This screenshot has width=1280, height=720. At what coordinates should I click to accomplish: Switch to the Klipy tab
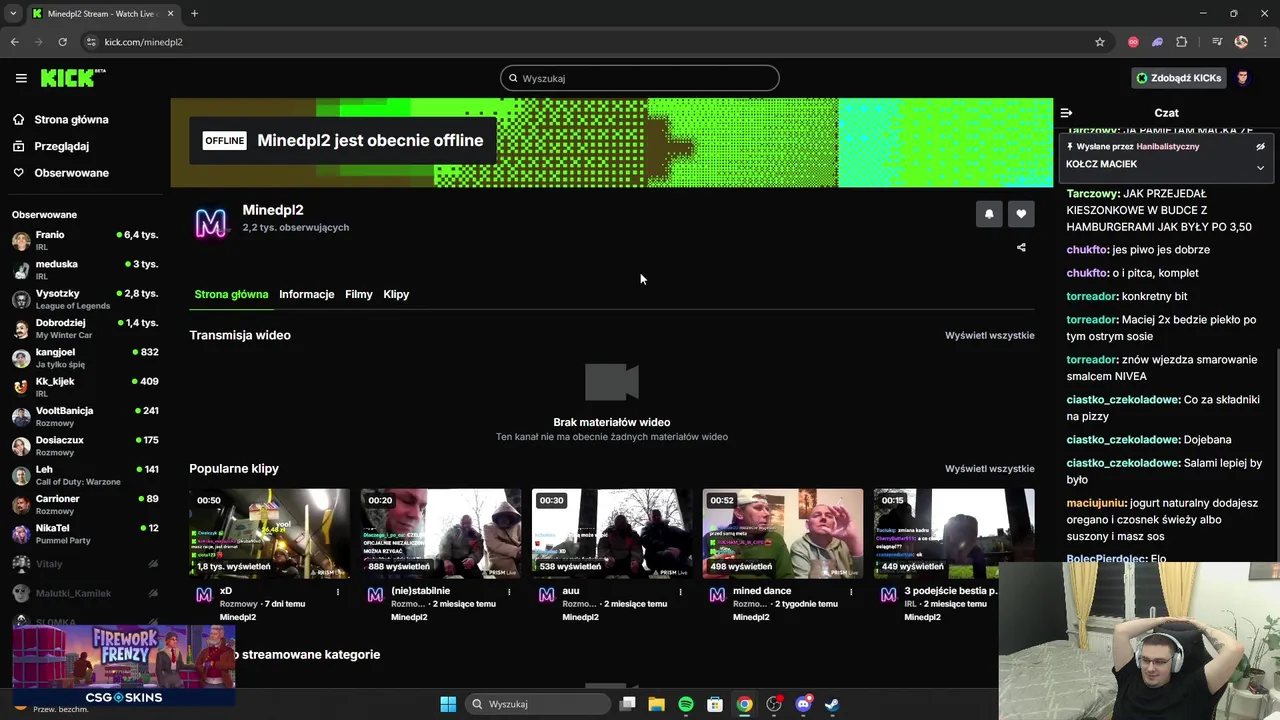coord(396,294)
